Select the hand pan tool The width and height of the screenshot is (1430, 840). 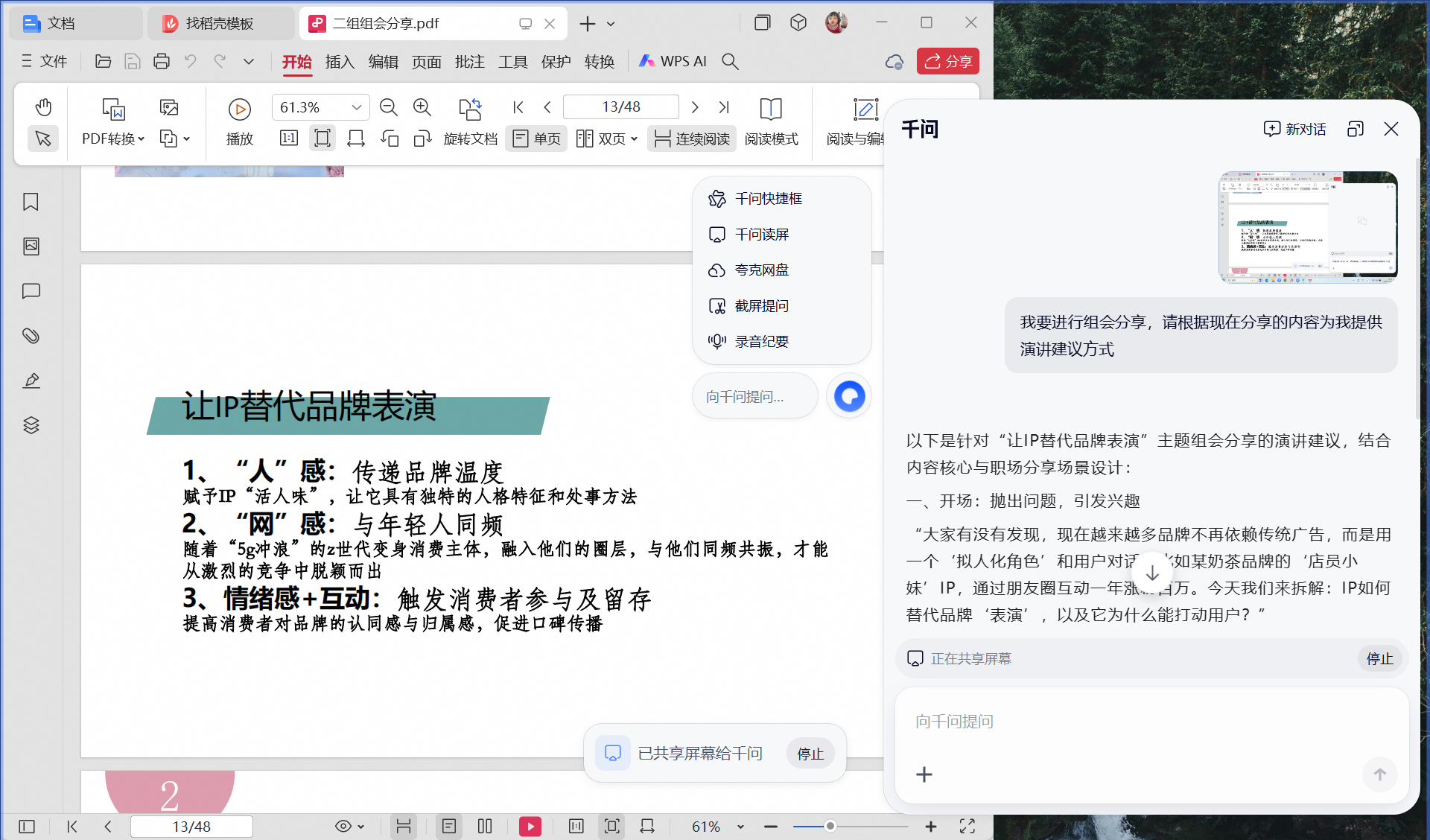click(43, 107)
